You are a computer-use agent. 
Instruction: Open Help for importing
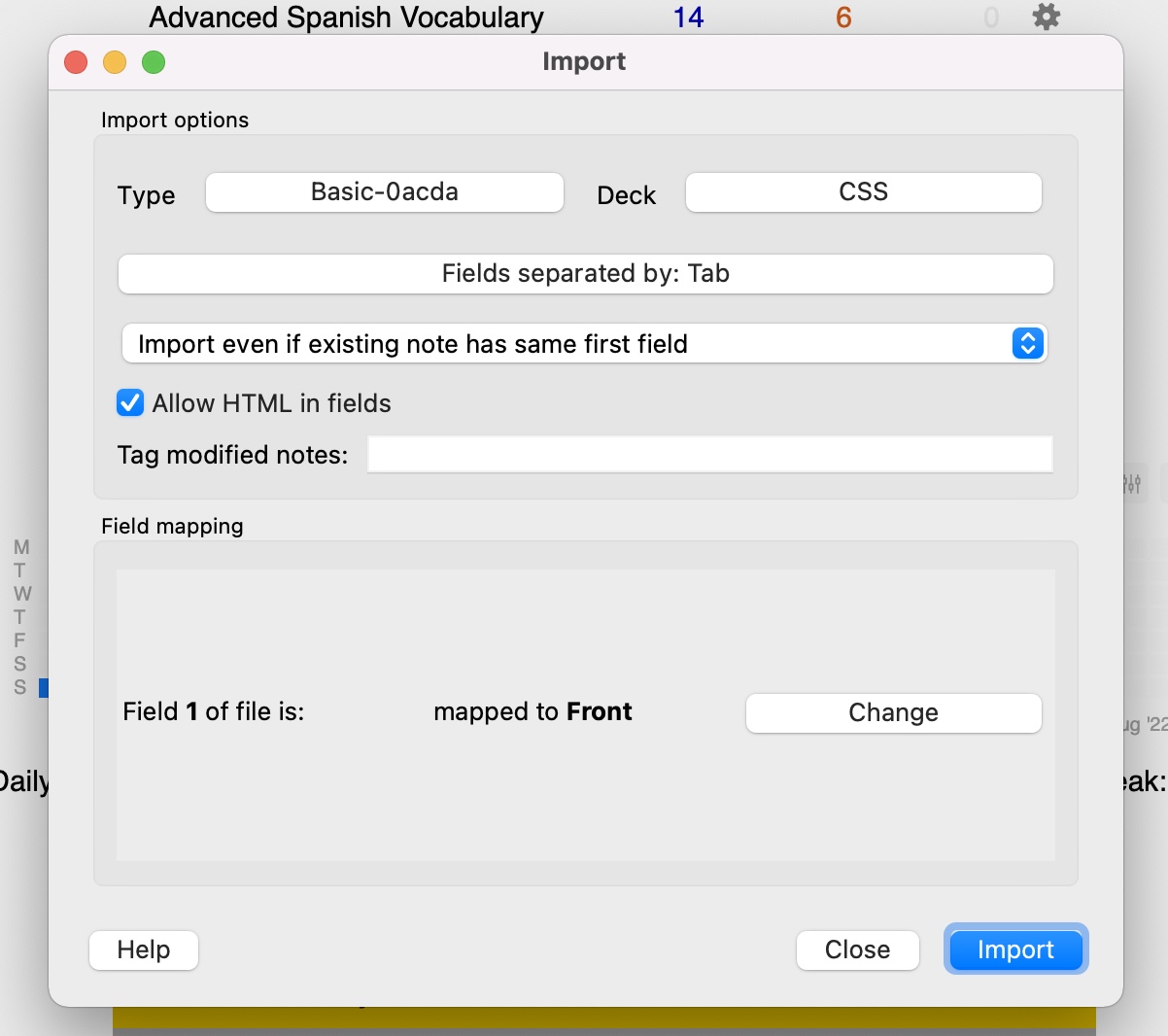(143, 950)
